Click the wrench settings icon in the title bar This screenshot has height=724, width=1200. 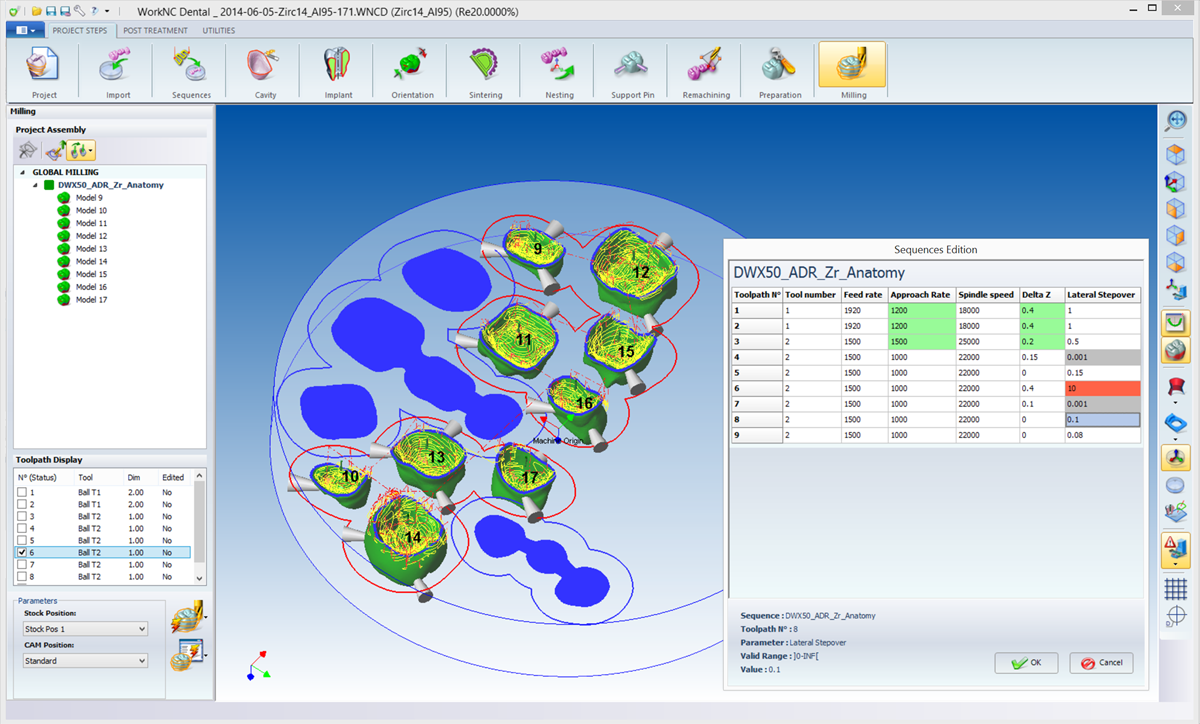pos(79,10)
